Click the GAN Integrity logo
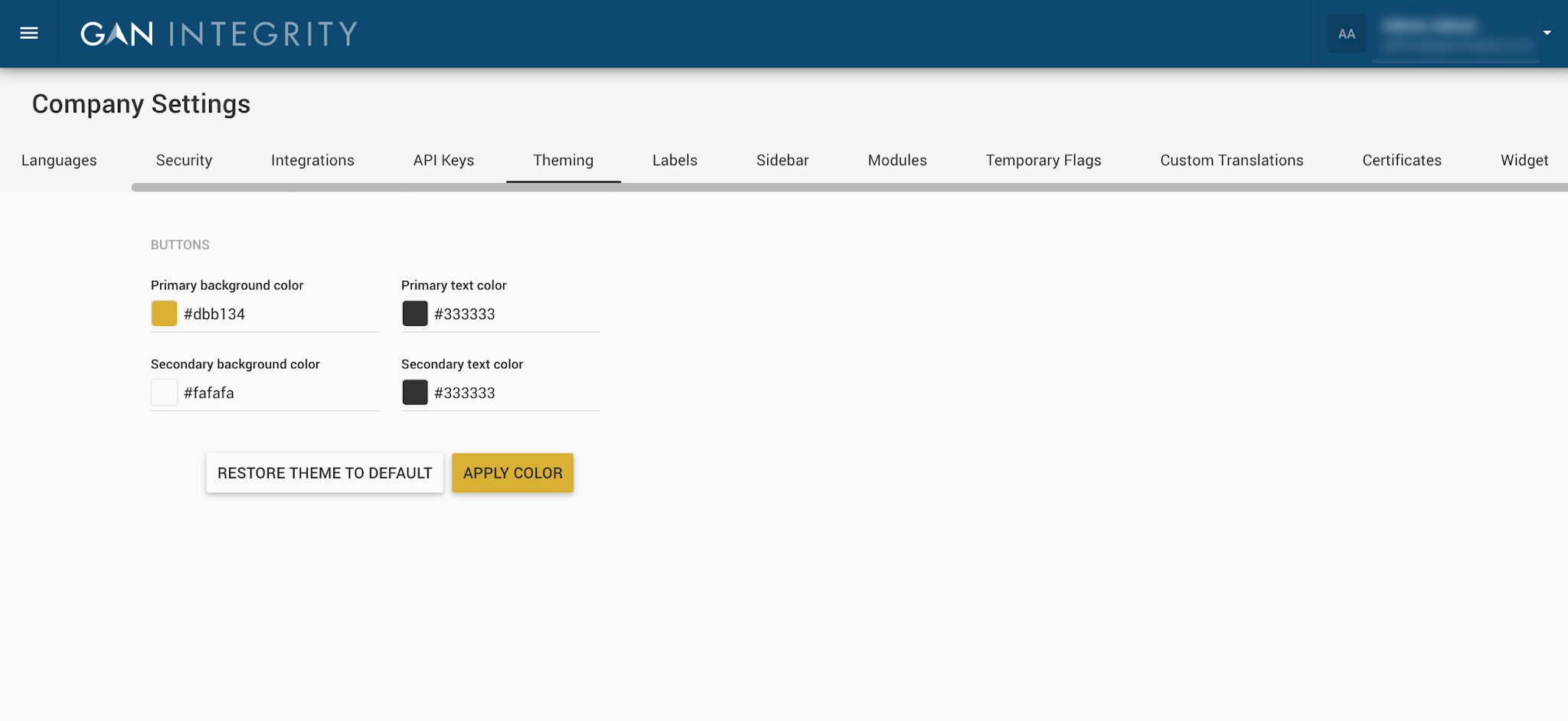1568x721 pixels. [219, 34]
